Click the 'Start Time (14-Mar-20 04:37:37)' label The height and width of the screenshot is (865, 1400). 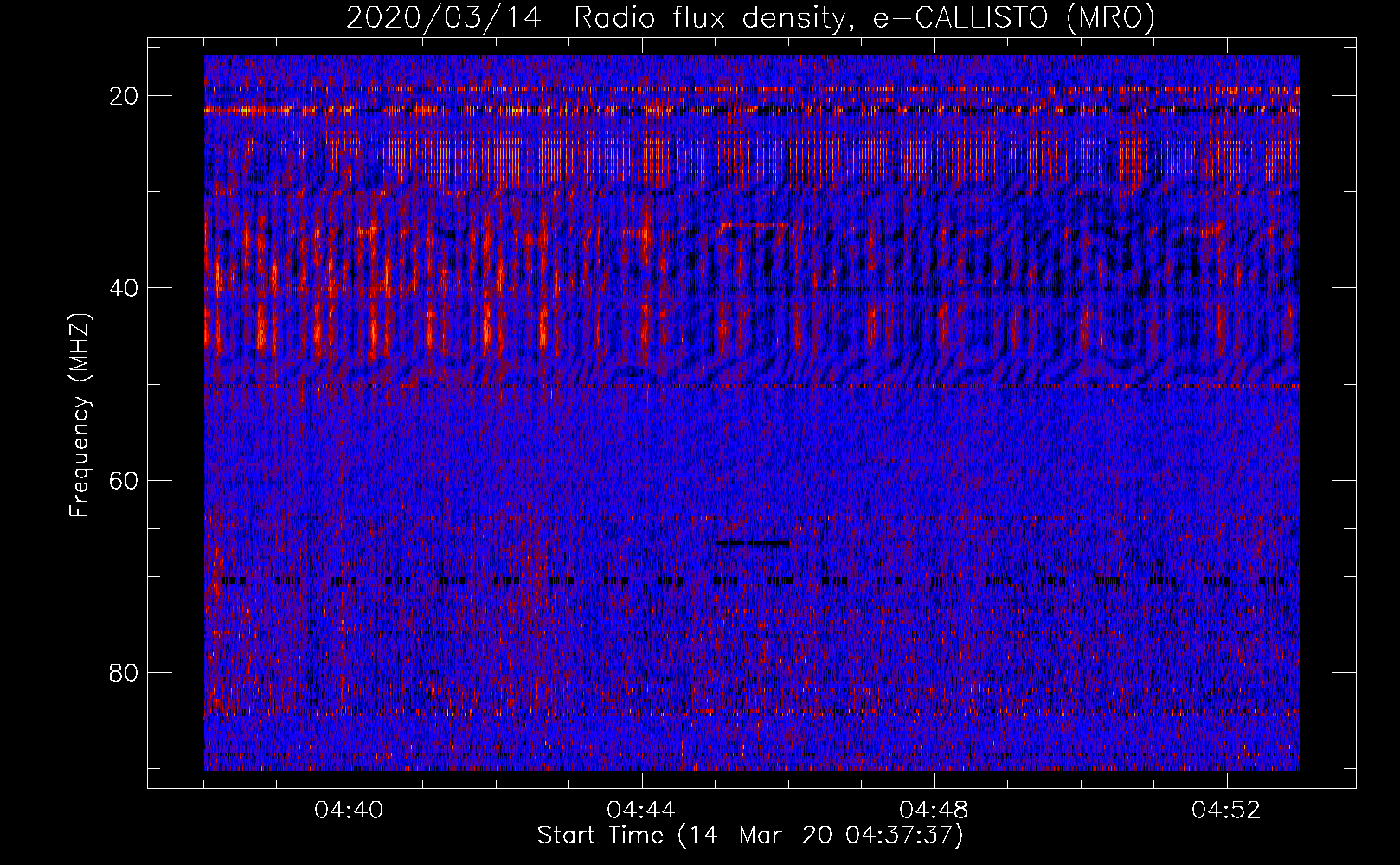750,836
